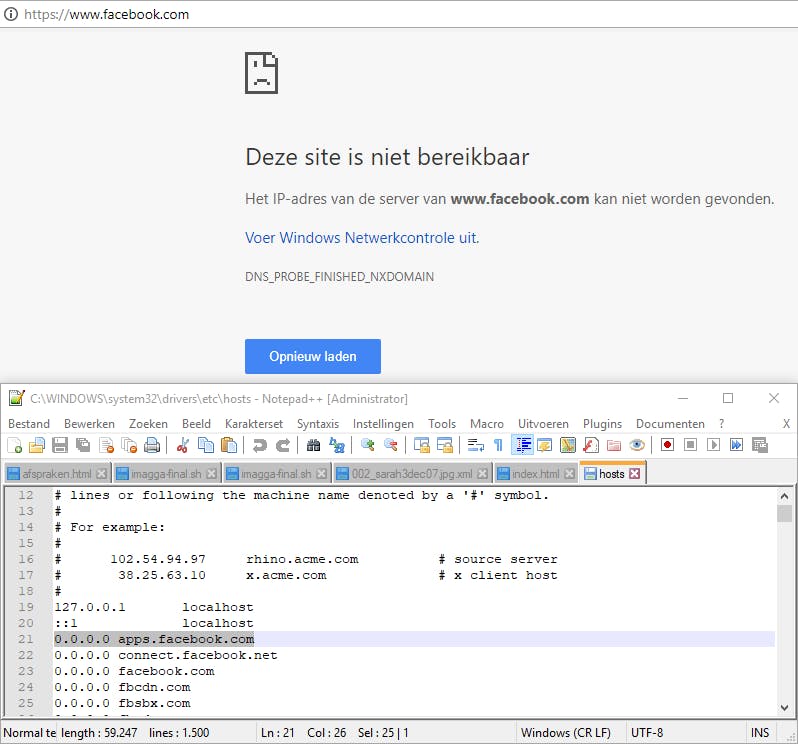
Task: Paste clipboard contents
Action: pyautogui.click(x=229, y=445)
